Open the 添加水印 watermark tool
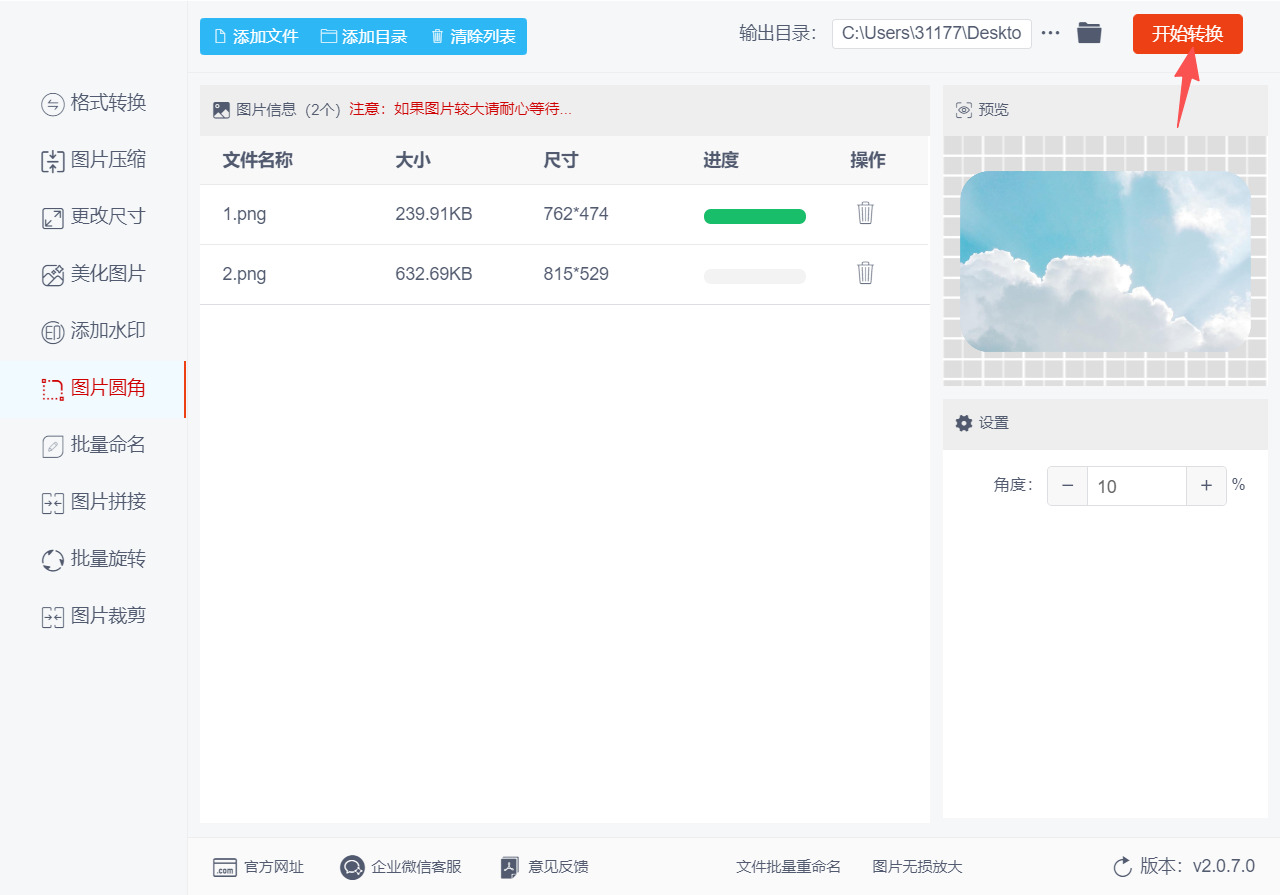Viewport: 1280px width, 895px height. (x=95, y=331)
